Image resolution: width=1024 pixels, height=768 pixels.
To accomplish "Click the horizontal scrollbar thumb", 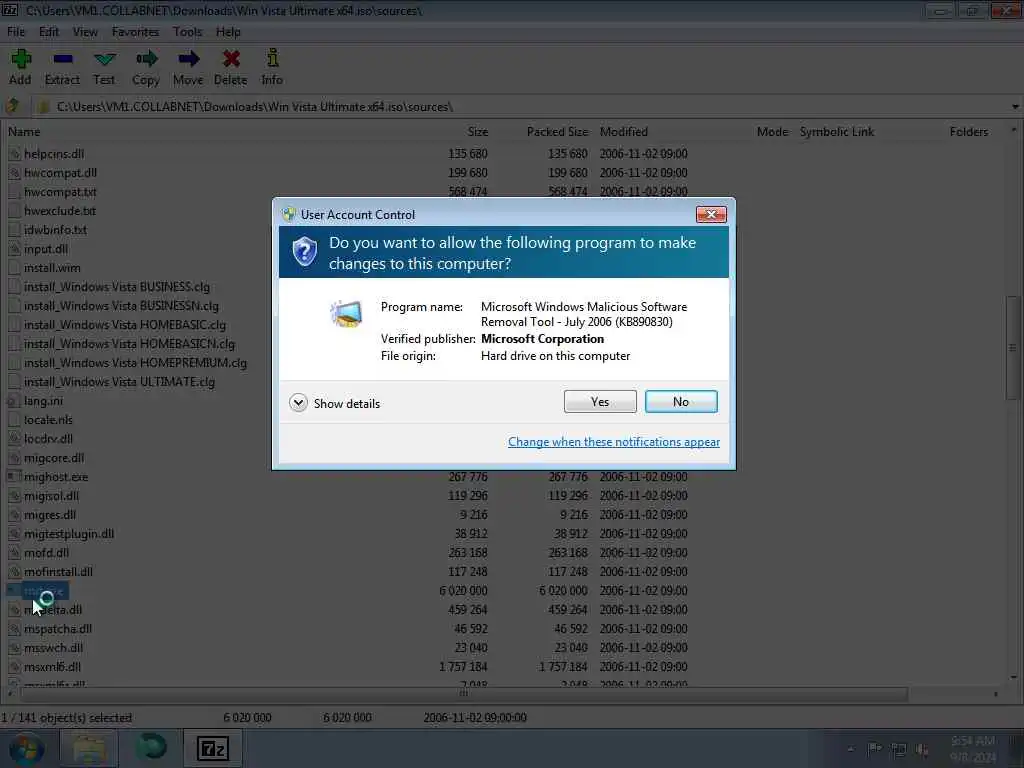I will [464, 694].
